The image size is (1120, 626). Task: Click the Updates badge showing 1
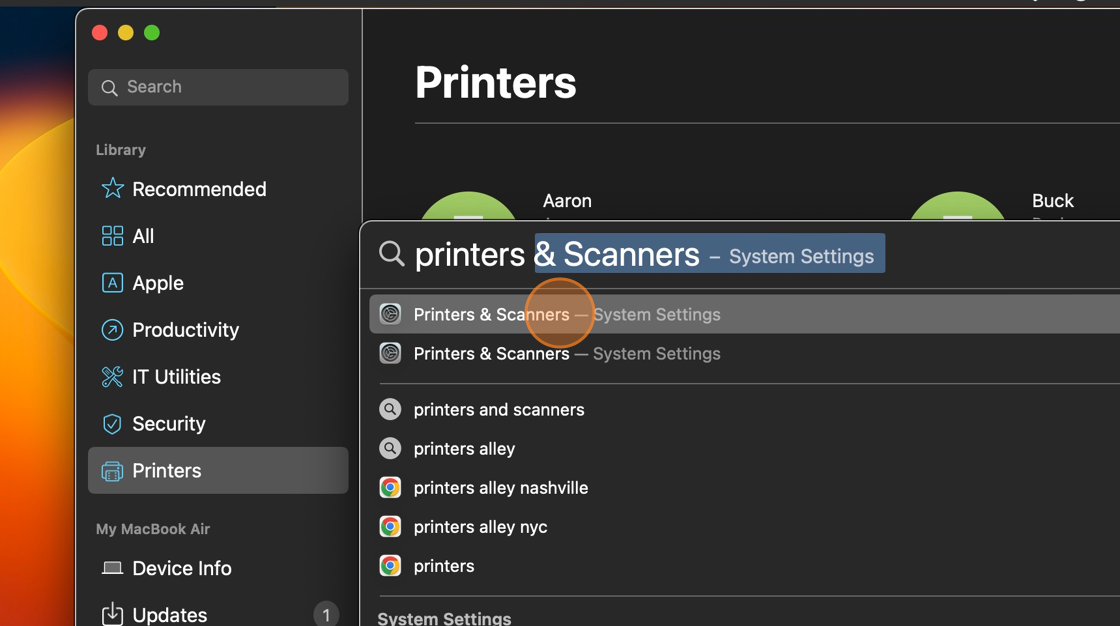click(x=326, y=614)
